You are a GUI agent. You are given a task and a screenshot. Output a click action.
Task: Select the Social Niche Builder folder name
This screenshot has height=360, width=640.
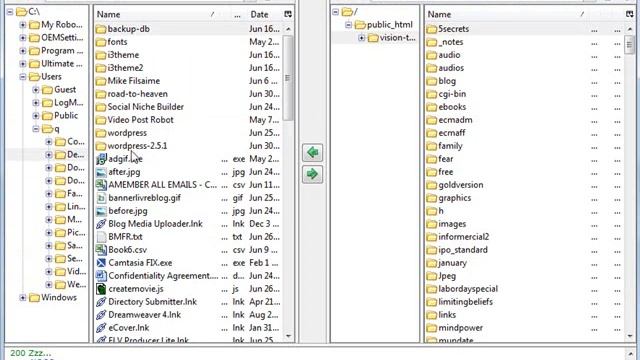(x=146, y=107)
